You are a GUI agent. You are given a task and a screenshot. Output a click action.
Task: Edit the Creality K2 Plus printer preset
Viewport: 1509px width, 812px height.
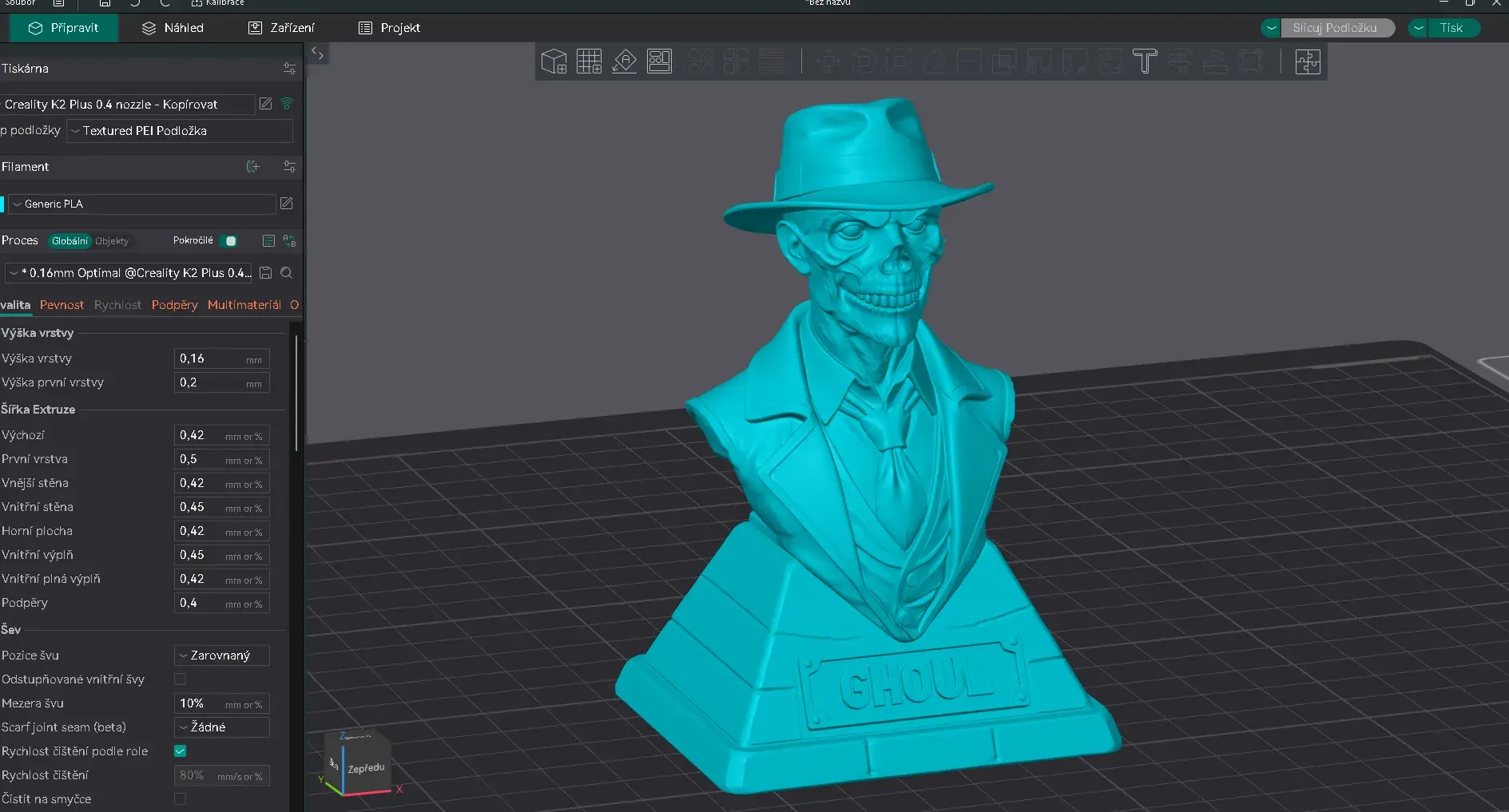click(x=266, y=104)
